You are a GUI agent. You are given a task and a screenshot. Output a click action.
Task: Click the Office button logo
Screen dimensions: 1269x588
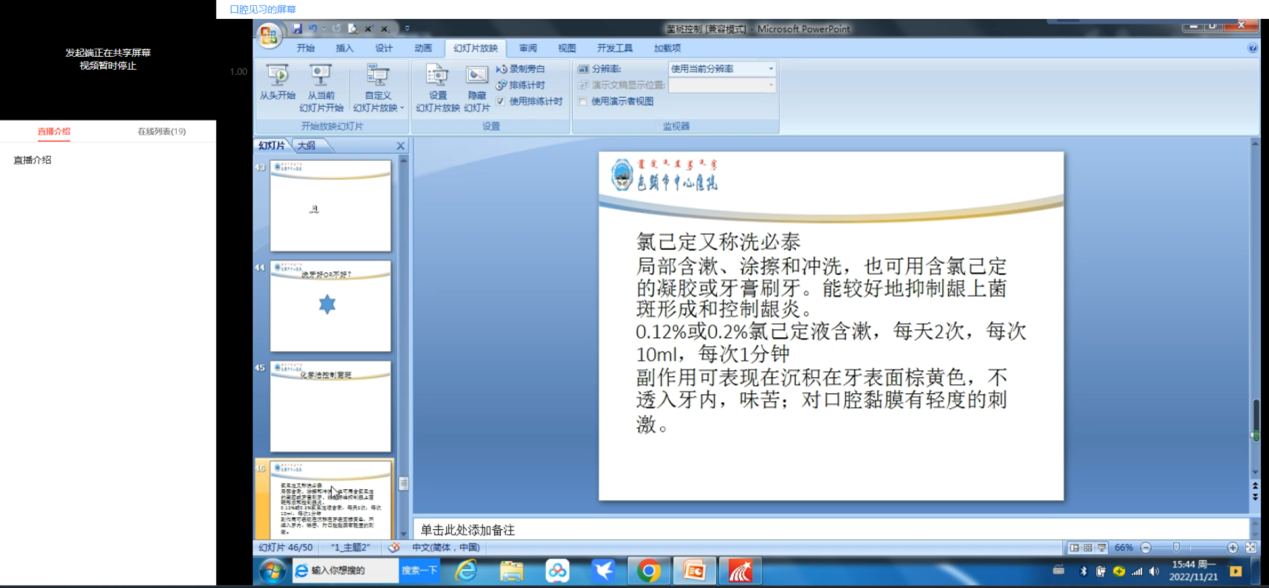pyautogui.click(x=268, y=35)
